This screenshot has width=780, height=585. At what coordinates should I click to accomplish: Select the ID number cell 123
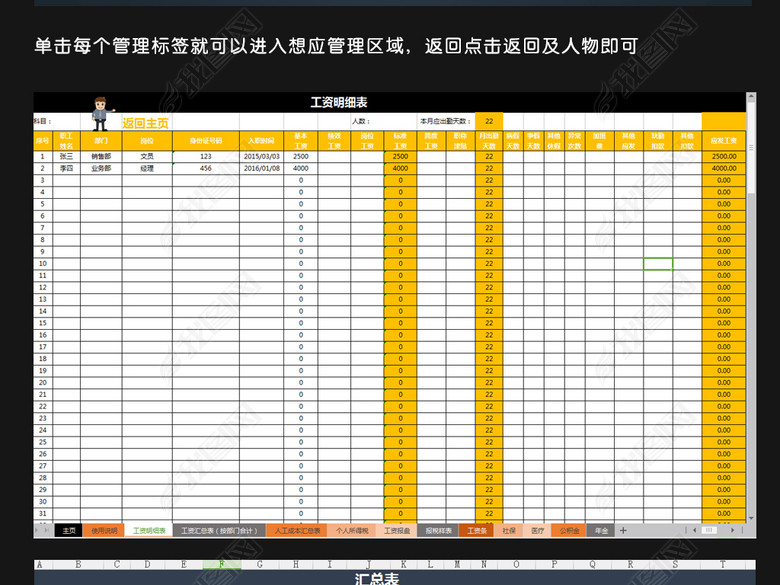206,156
